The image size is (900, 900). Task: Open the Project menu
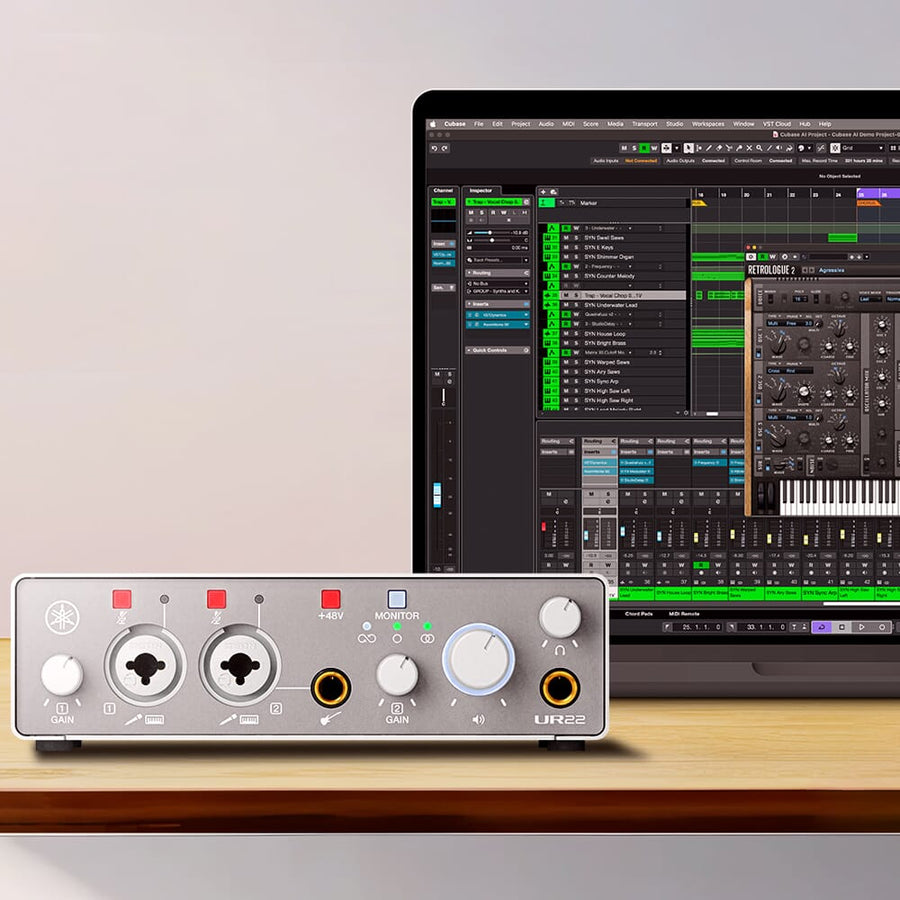[x=521, y=124]
